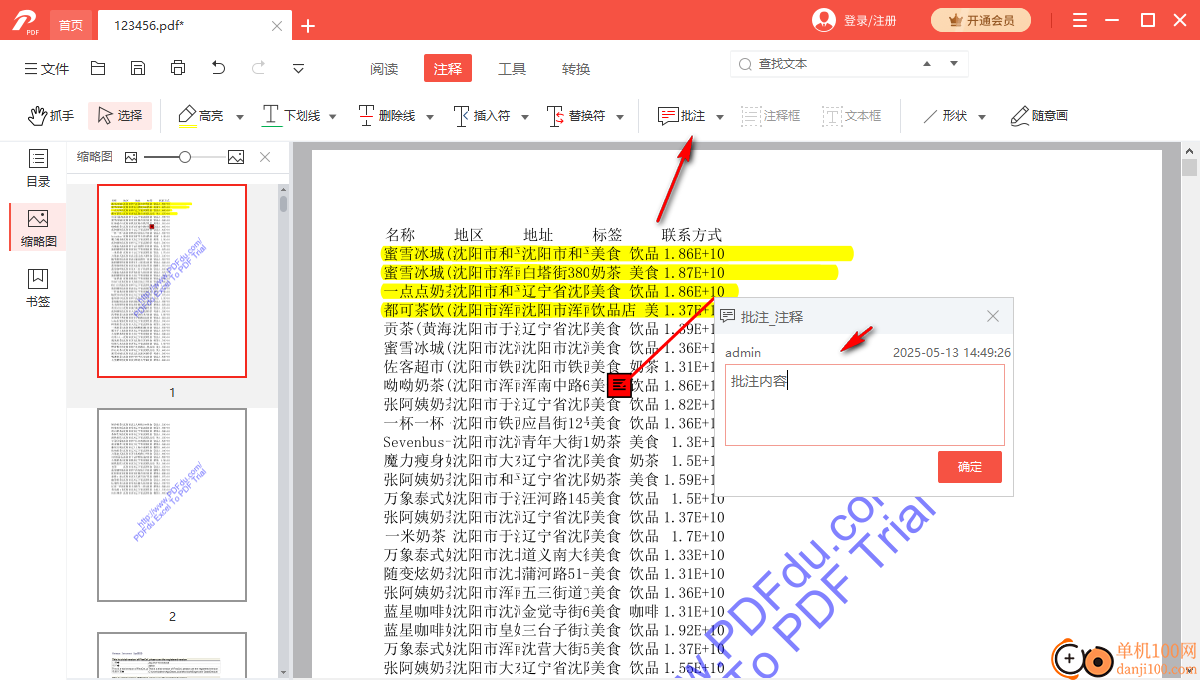Go to previous search result arrow
This screenshot has height=680, width=1200.
pyautogui.click(x=927, y=63)
